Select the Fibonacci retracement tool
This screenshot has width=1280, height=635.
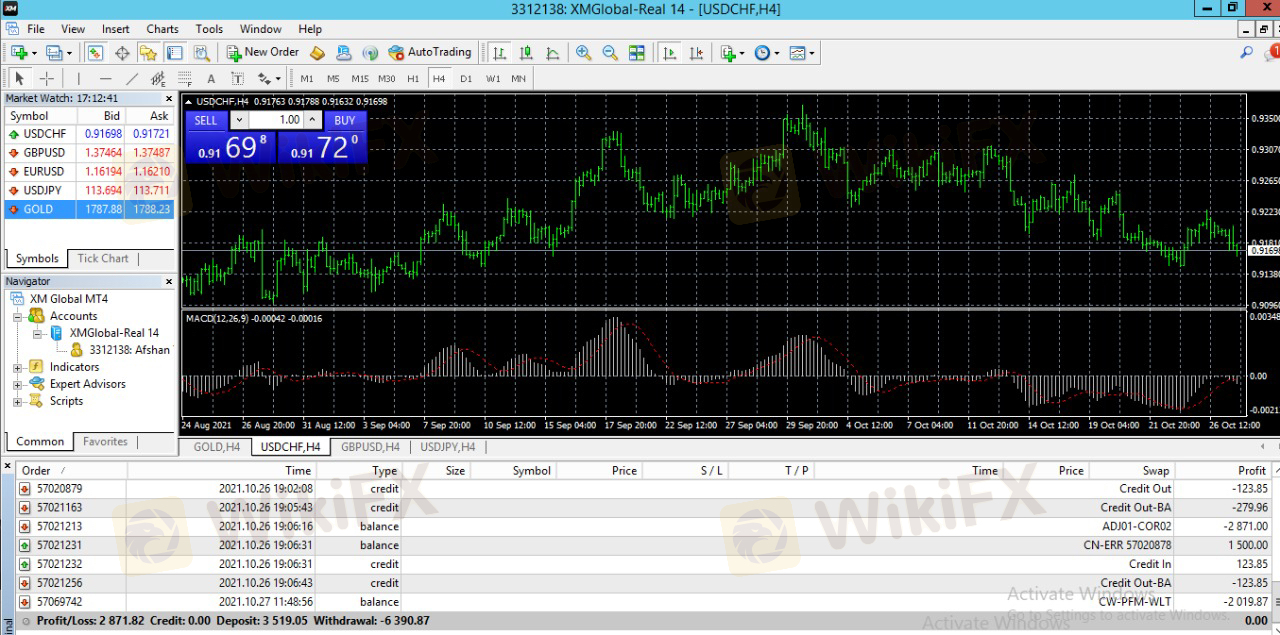click(x=184, y=78)
